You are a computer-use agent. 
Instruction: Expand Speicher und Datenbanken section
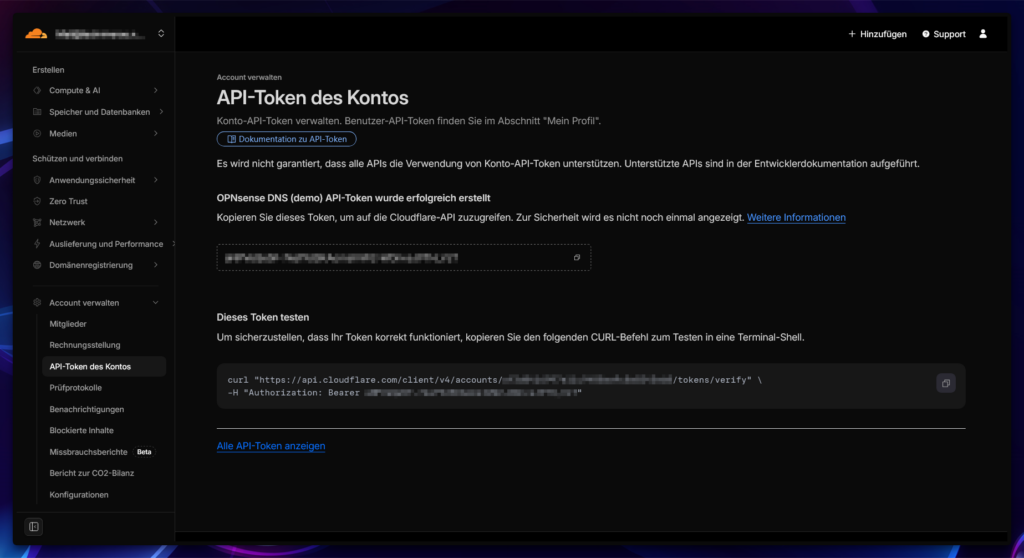(x=159, y=112)
